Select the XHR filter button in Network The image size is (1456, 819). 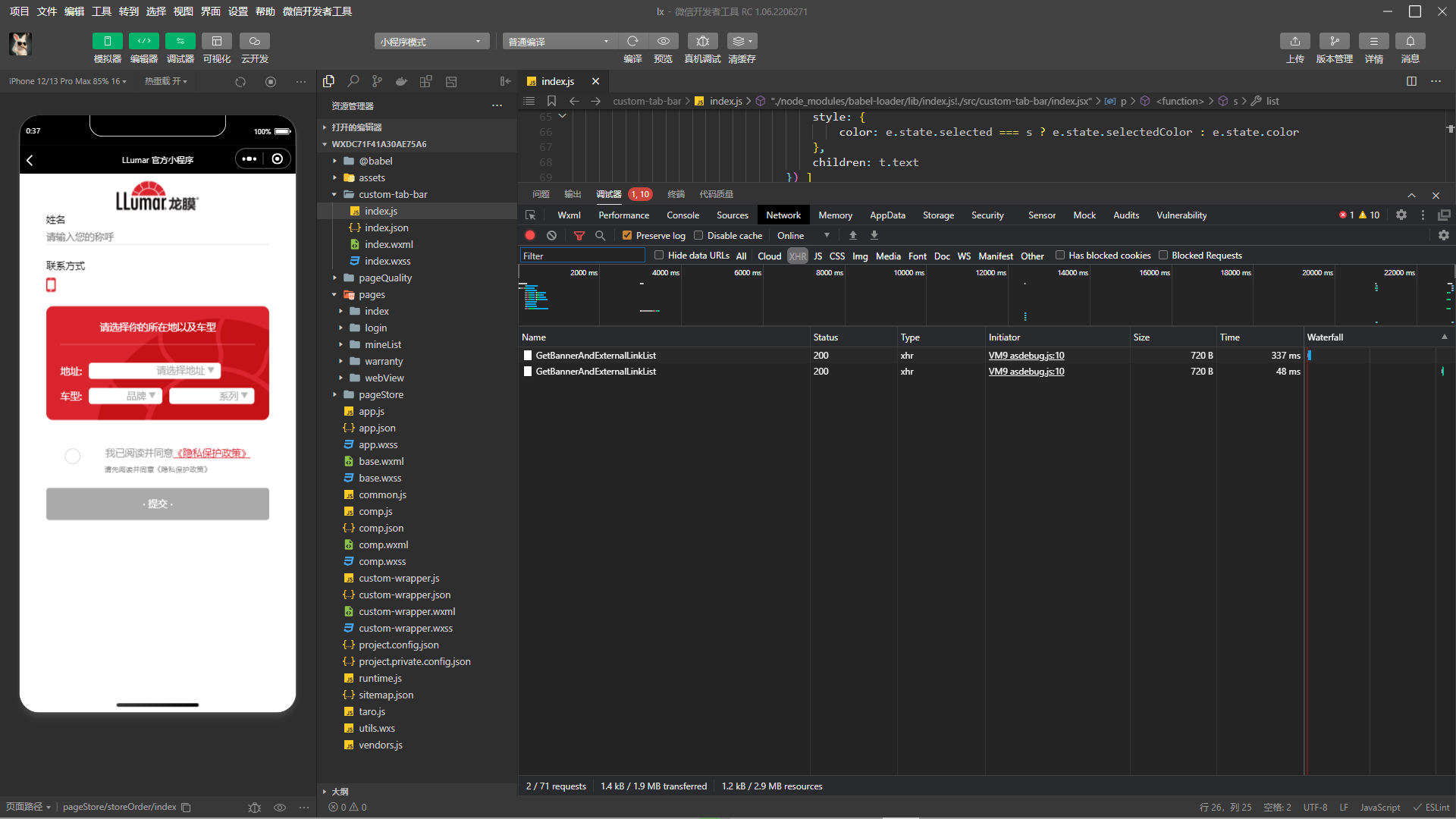[x=796, y=255]
